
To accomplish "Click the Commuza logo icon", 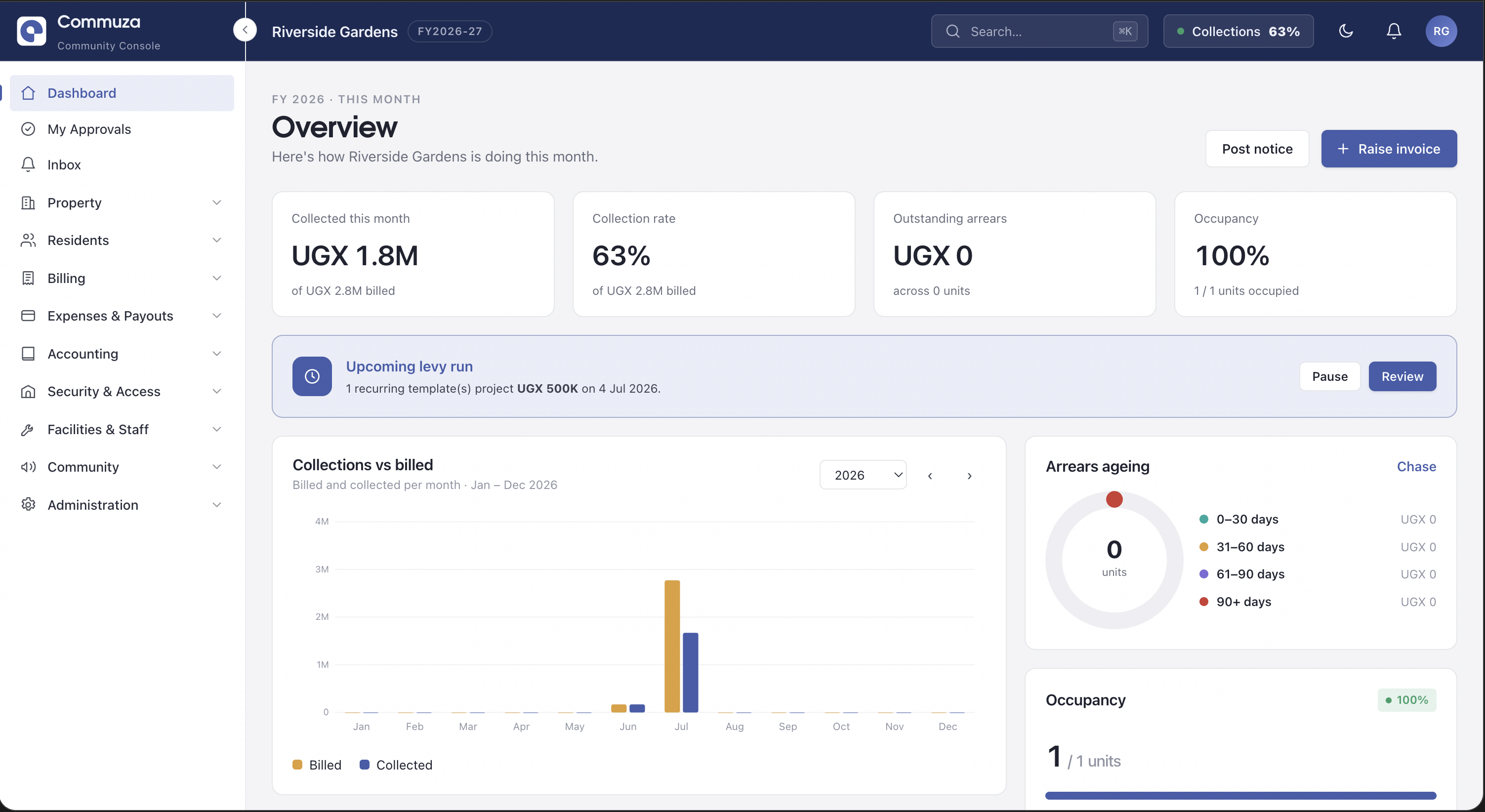I will pyautogui.click(x=31, y=31).
